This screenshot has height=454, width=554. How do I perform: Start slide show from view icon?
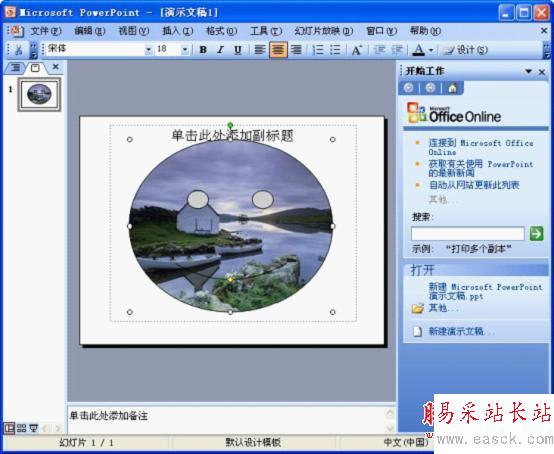34,428
